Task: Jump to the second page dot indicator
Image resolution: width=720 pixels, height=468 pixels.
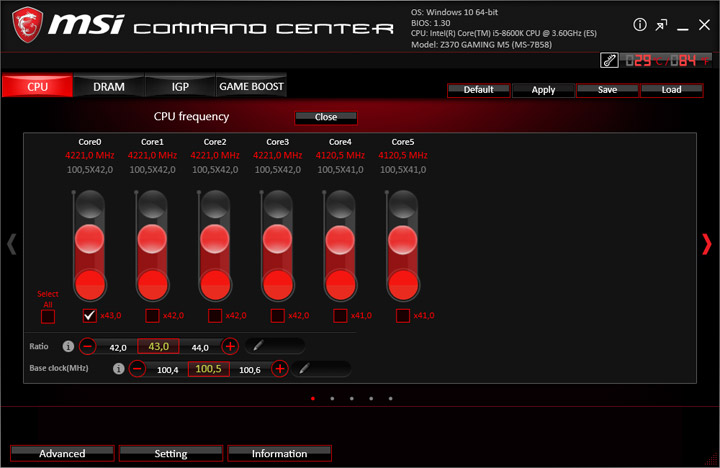Action: click(x=332, y=399)
